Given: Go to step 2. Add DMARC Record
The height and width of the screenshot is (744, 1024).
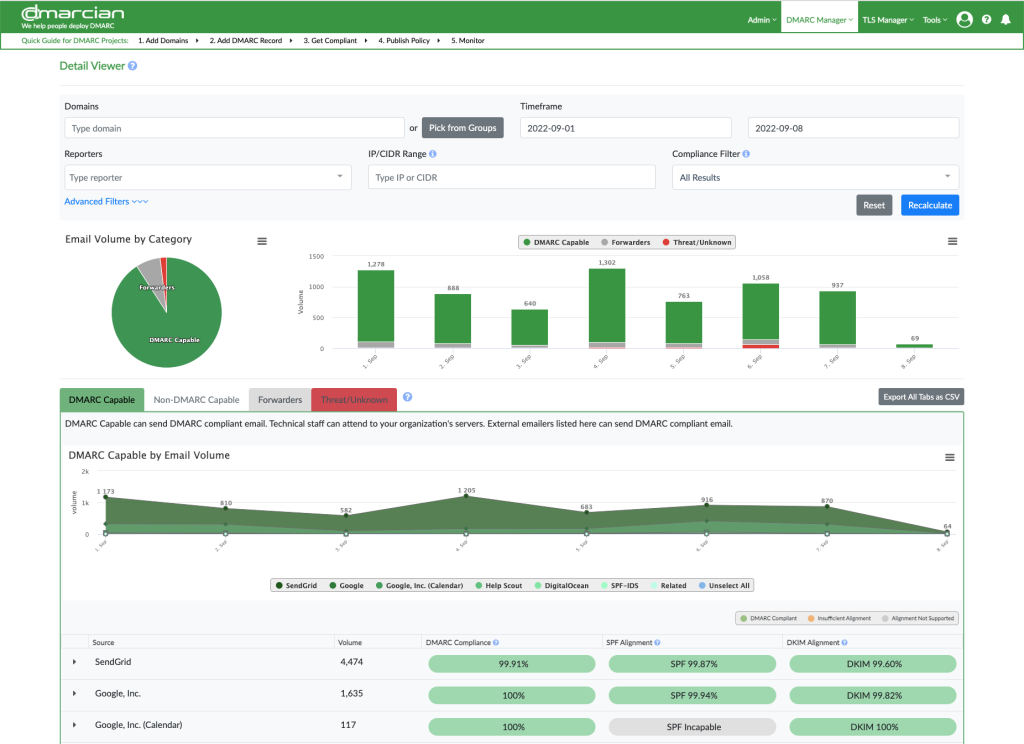Looking at the screenshot, I should coord(246,40).
